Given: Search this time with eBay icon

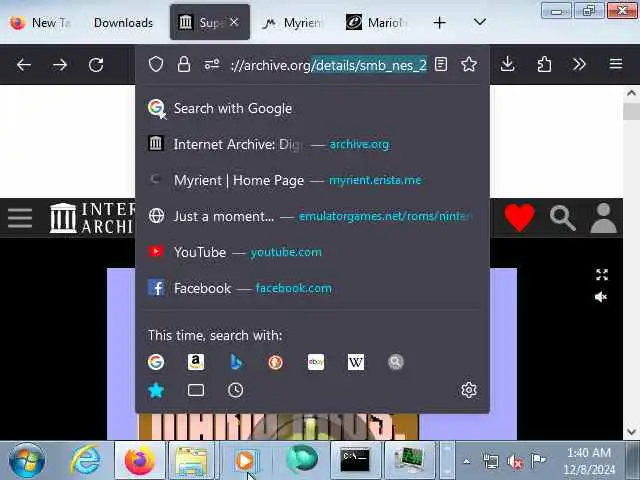Looking at the screenshot, I should point(316,362).
